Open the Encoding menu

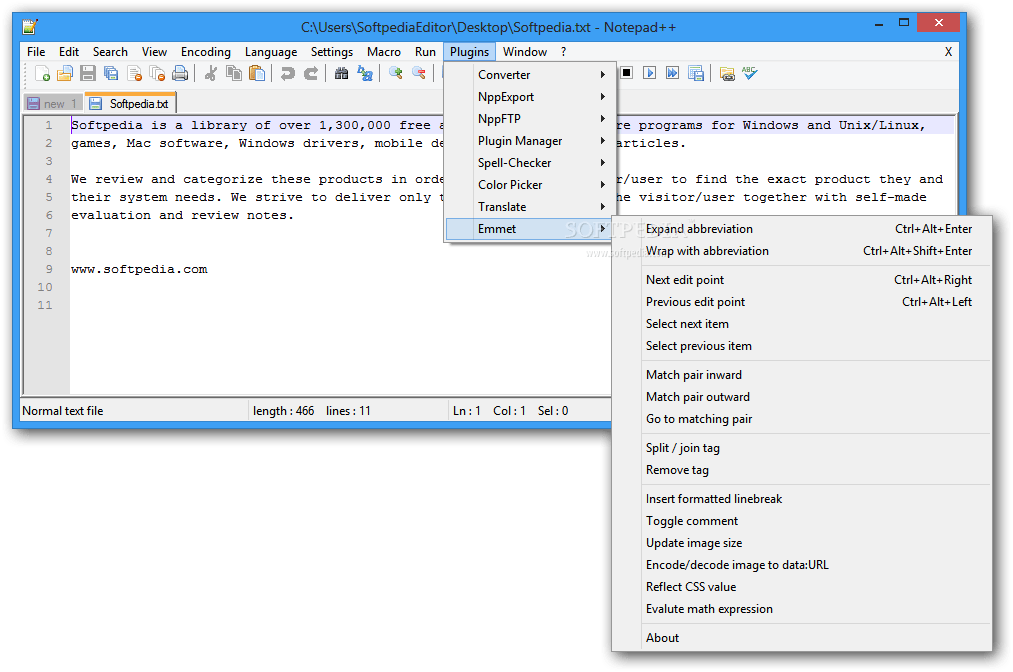pyautogui.click(x=205, y=52)
